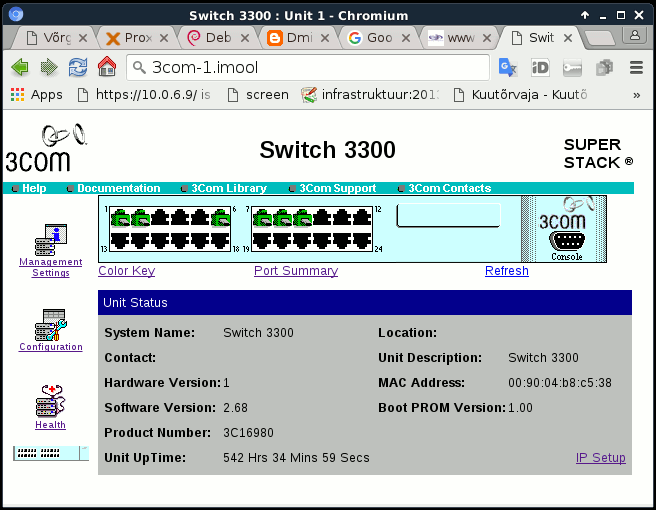Click the small switch unit thumbnail
Screen dimensions: 656x510
(x=51, y=453)
